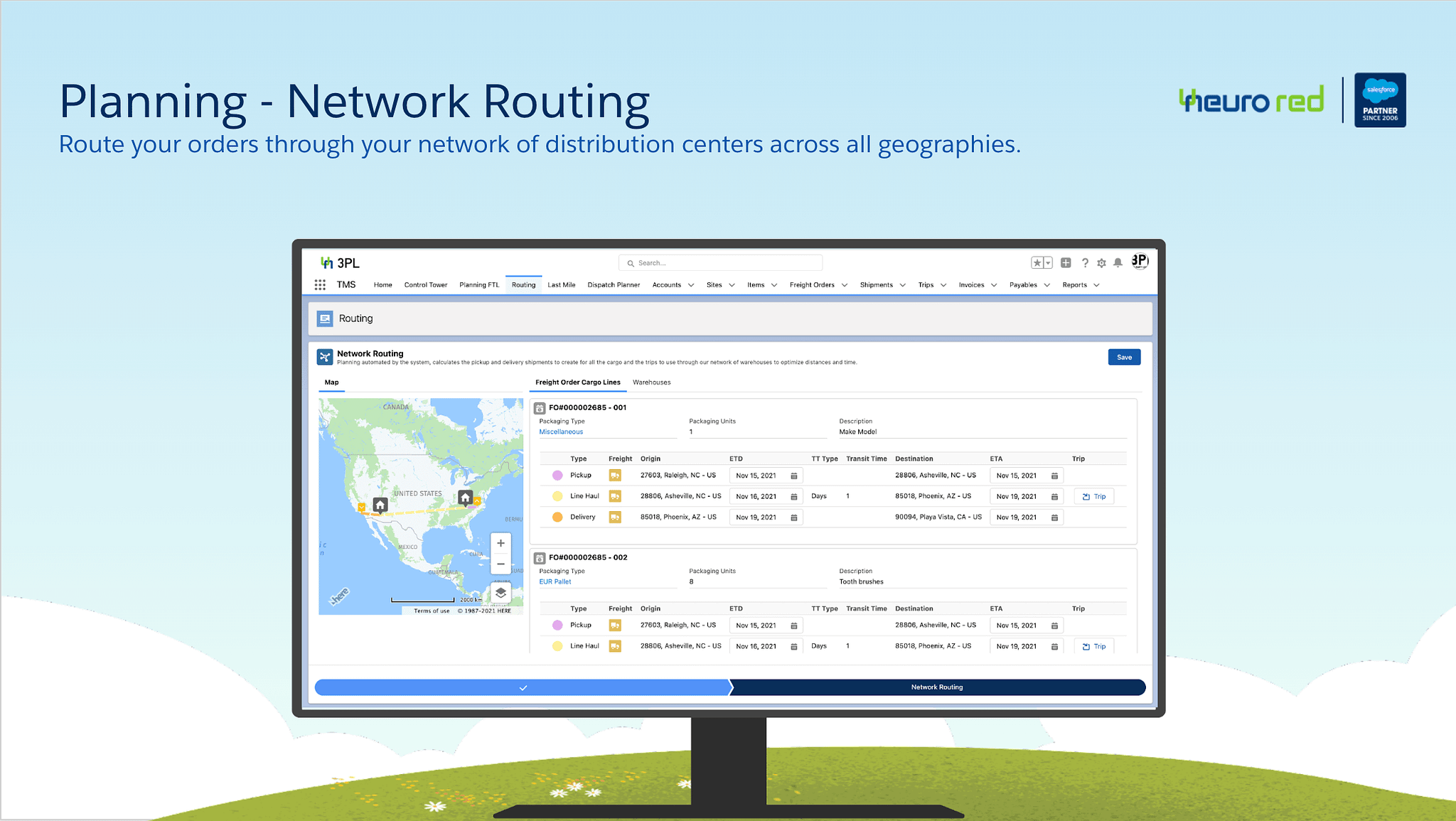The height and width of the screenshot is (821, 1456).
Task: Open the App Launcher grid icon
Action: pos(320,285)
